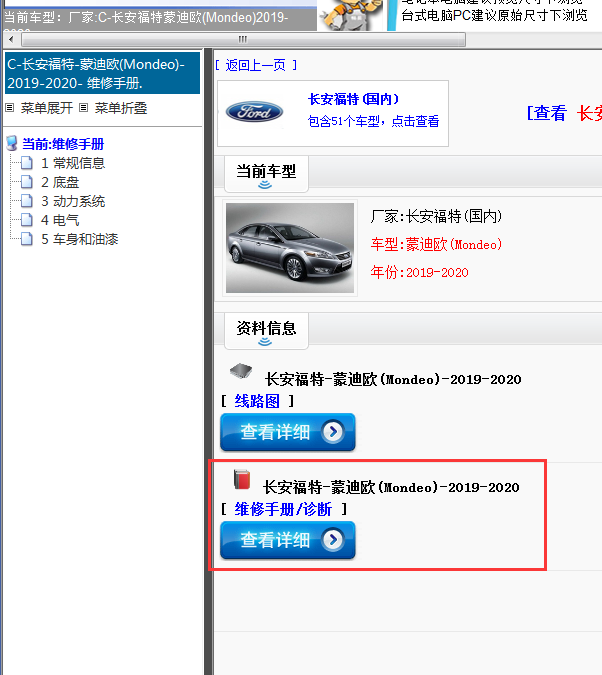Open tree item 3 动力系统
Screen dimensions: 602x675
[73, 201]
